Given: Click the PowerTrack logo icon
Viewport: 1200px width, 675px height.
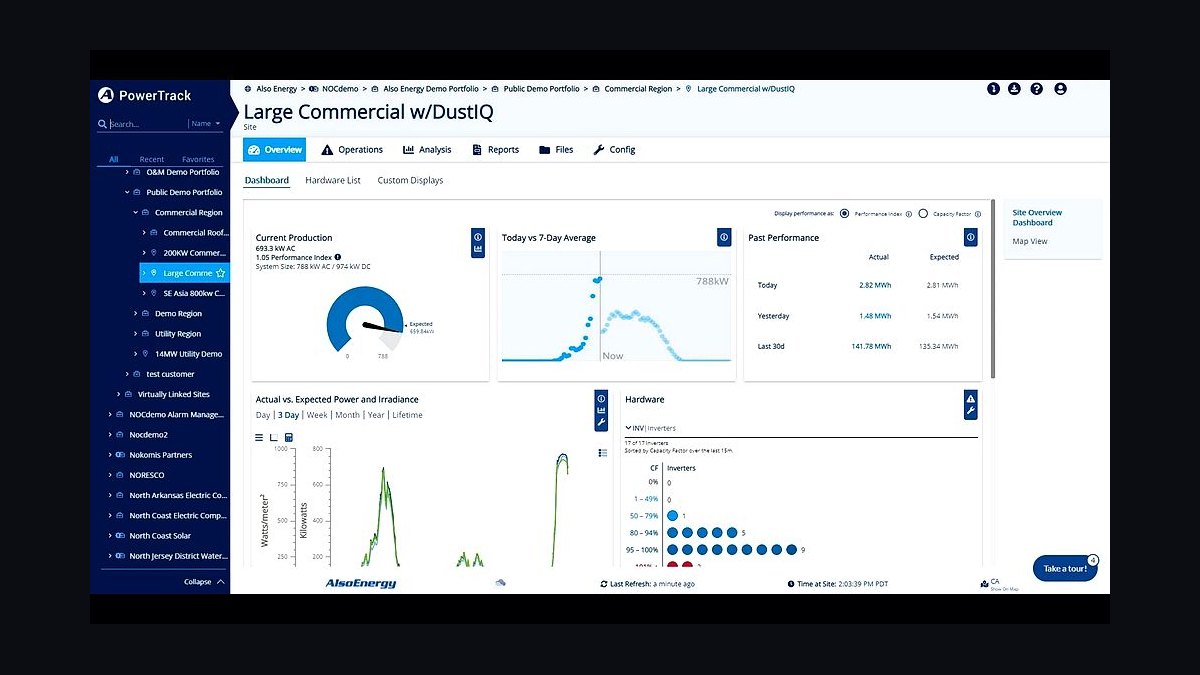Looking at the screenshot, I should [x=106, y=95].
